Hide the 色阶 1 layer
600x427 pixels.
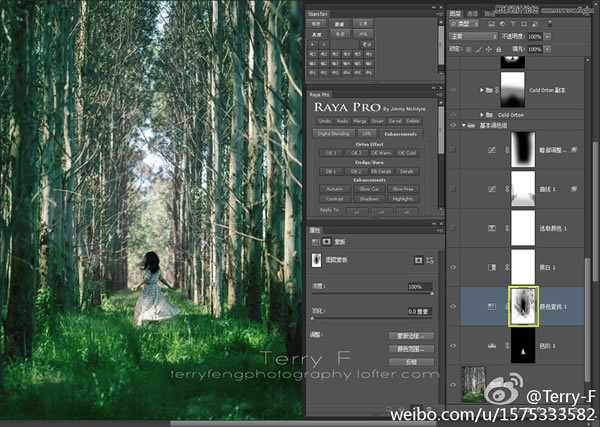[453, 346]
